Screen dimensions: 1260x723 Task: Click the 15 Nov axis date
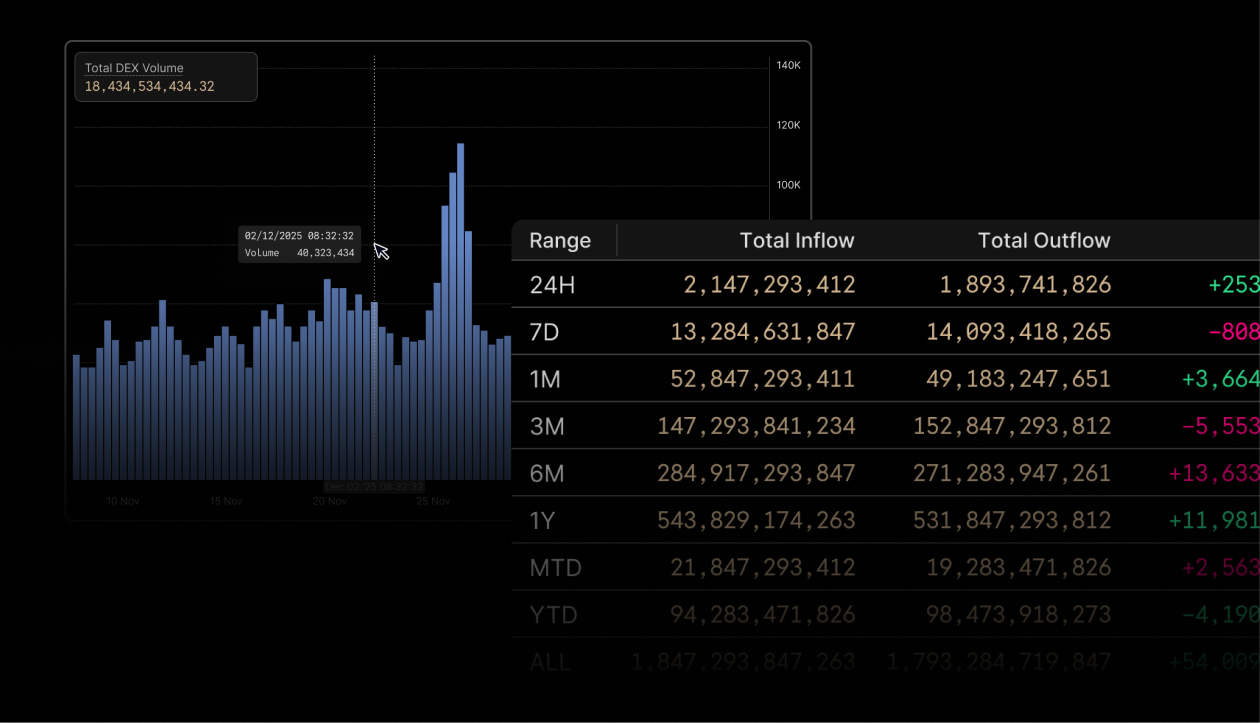pos(226,501)
